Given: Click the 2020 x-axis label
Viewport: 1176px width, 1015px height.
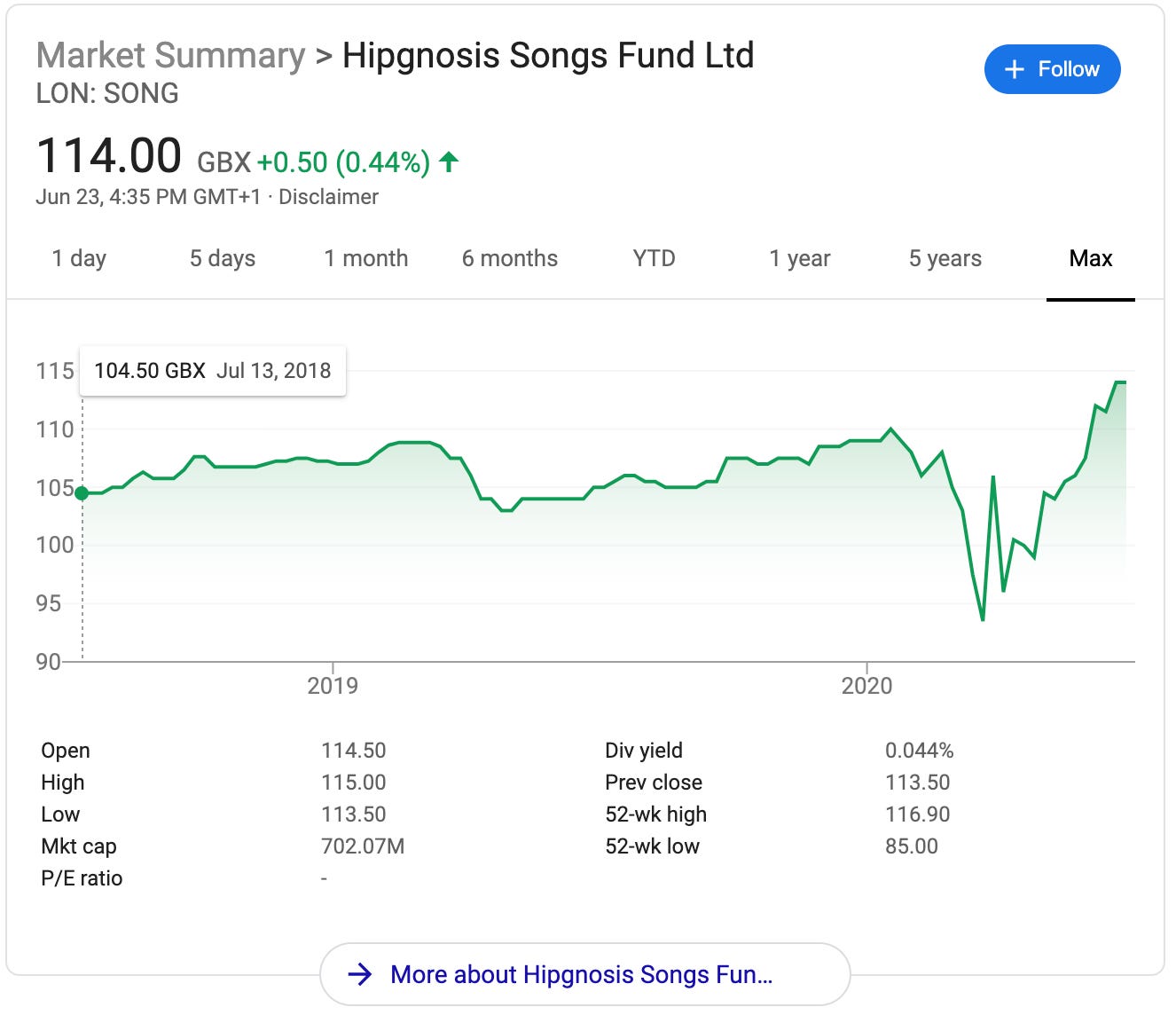Looking at the screenshot, I should tap(866, 686).
